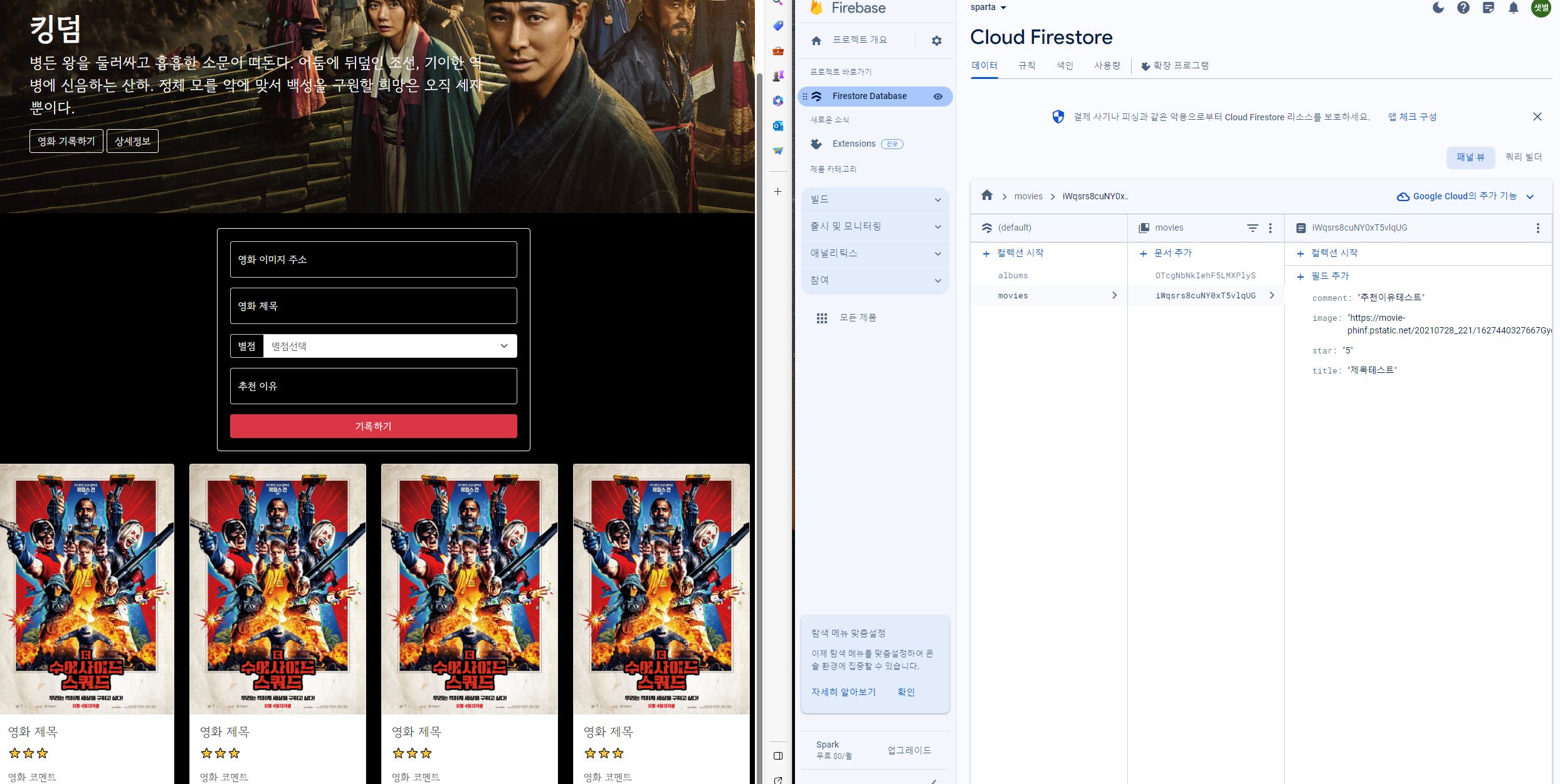Click 업그레이드 plan button
This screenshot has height=784, width=1560.
pyautogui.click(x=909, y=750)
